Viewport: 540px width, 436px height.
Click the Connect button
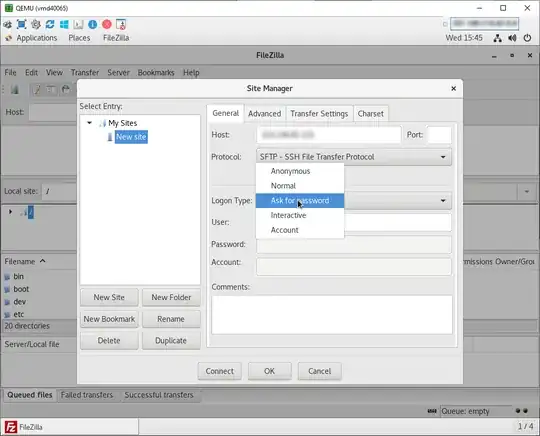[220, 371]
